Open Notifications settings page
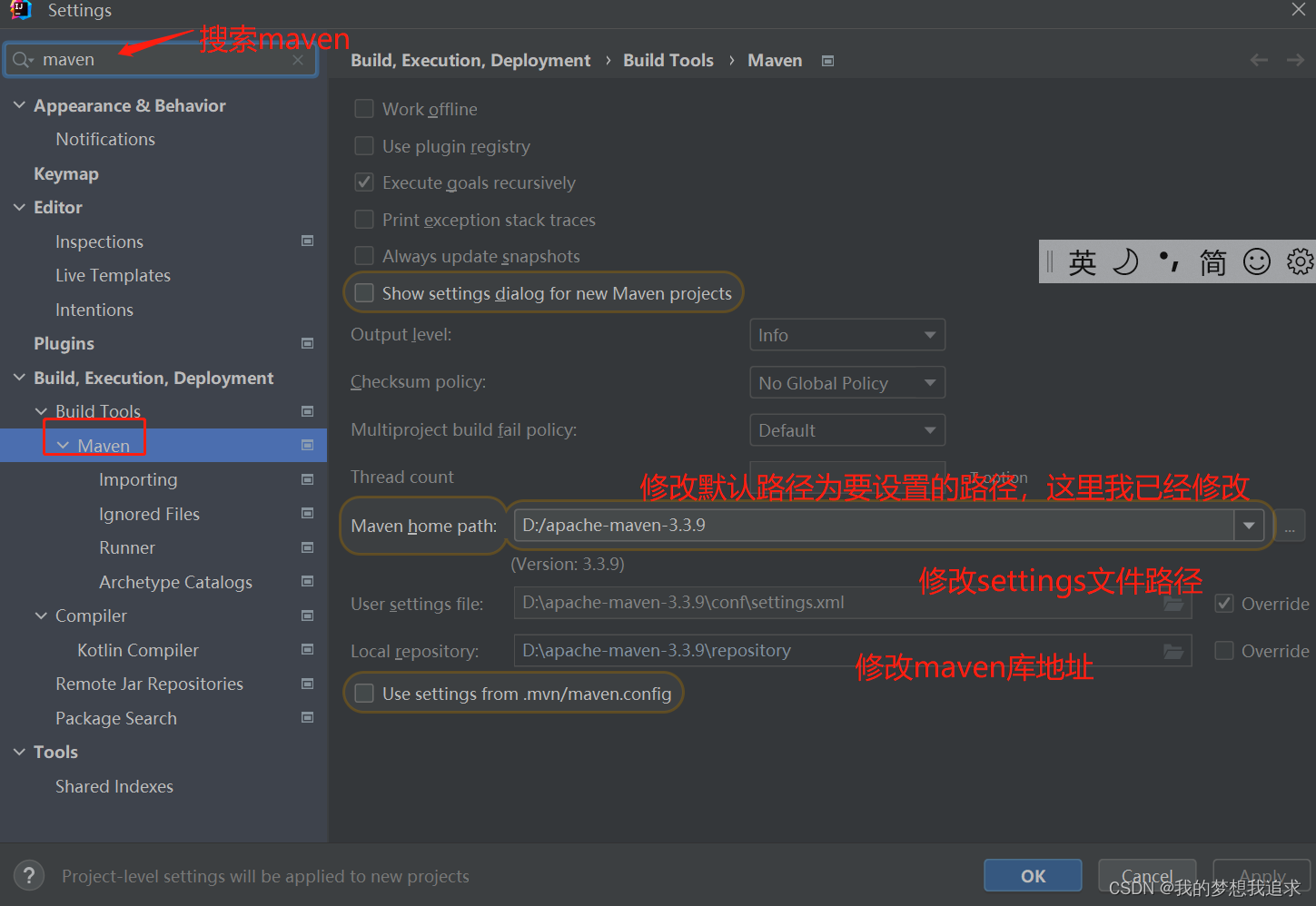Image resolution: width=1316 pixels, height=906 pixels. 105,139
